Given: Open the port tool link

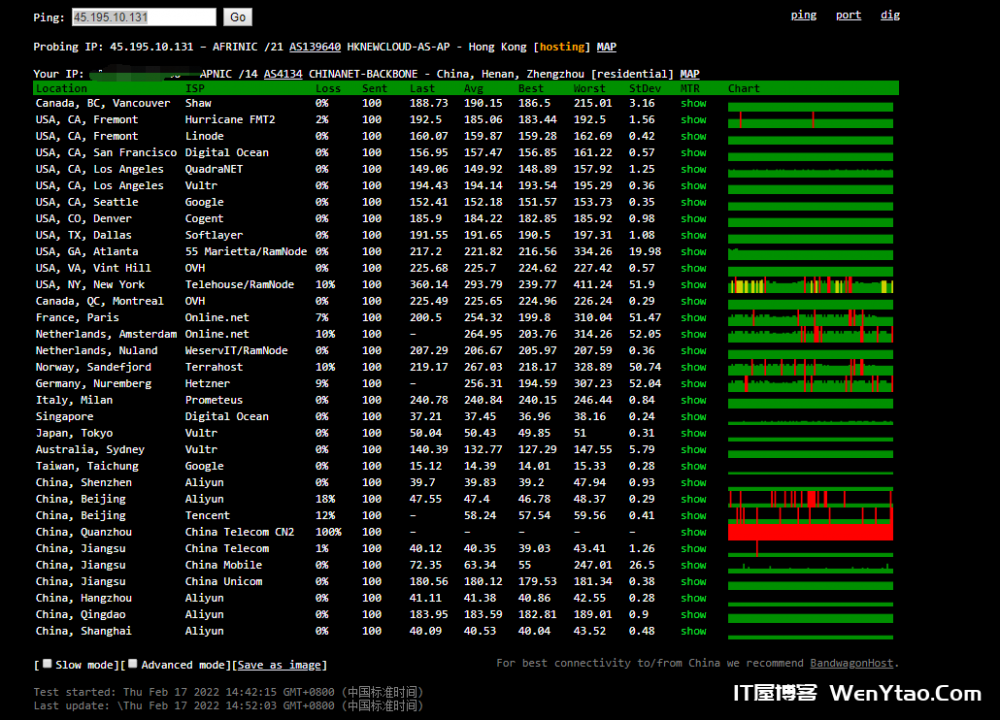Looking at the screenshot, I should click(x=848, y=15).
